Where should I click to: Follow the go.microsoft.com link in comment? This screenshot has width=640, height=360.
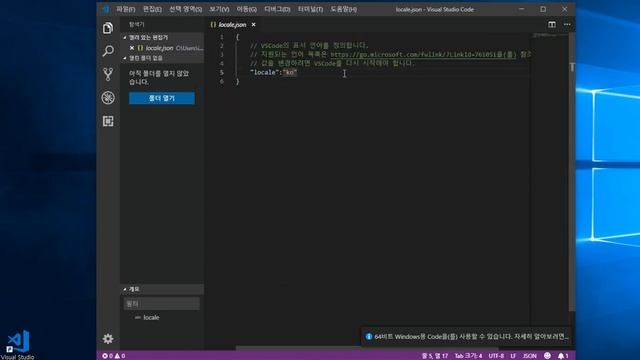(423, 54)
